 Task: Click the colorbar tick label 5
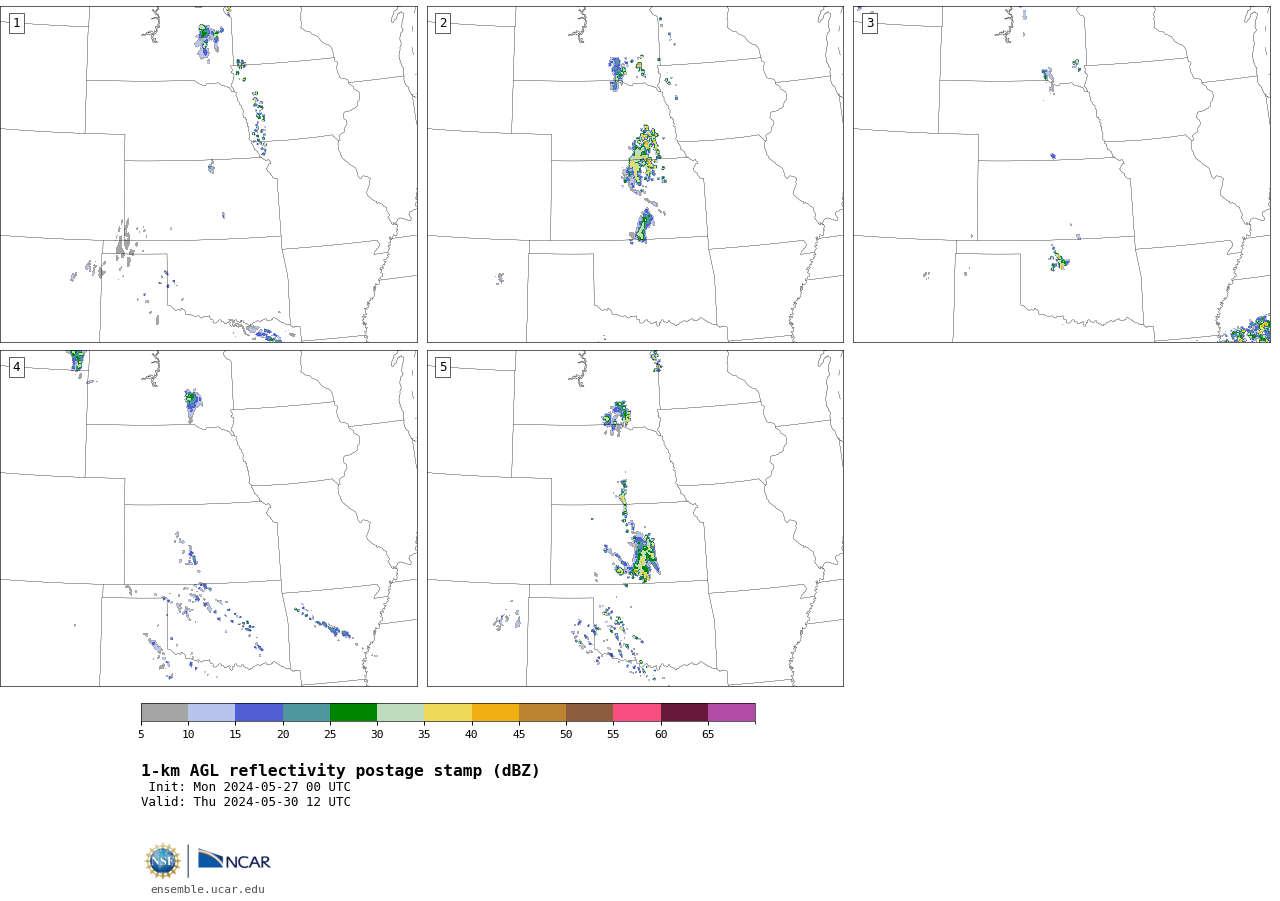(141, 735)
